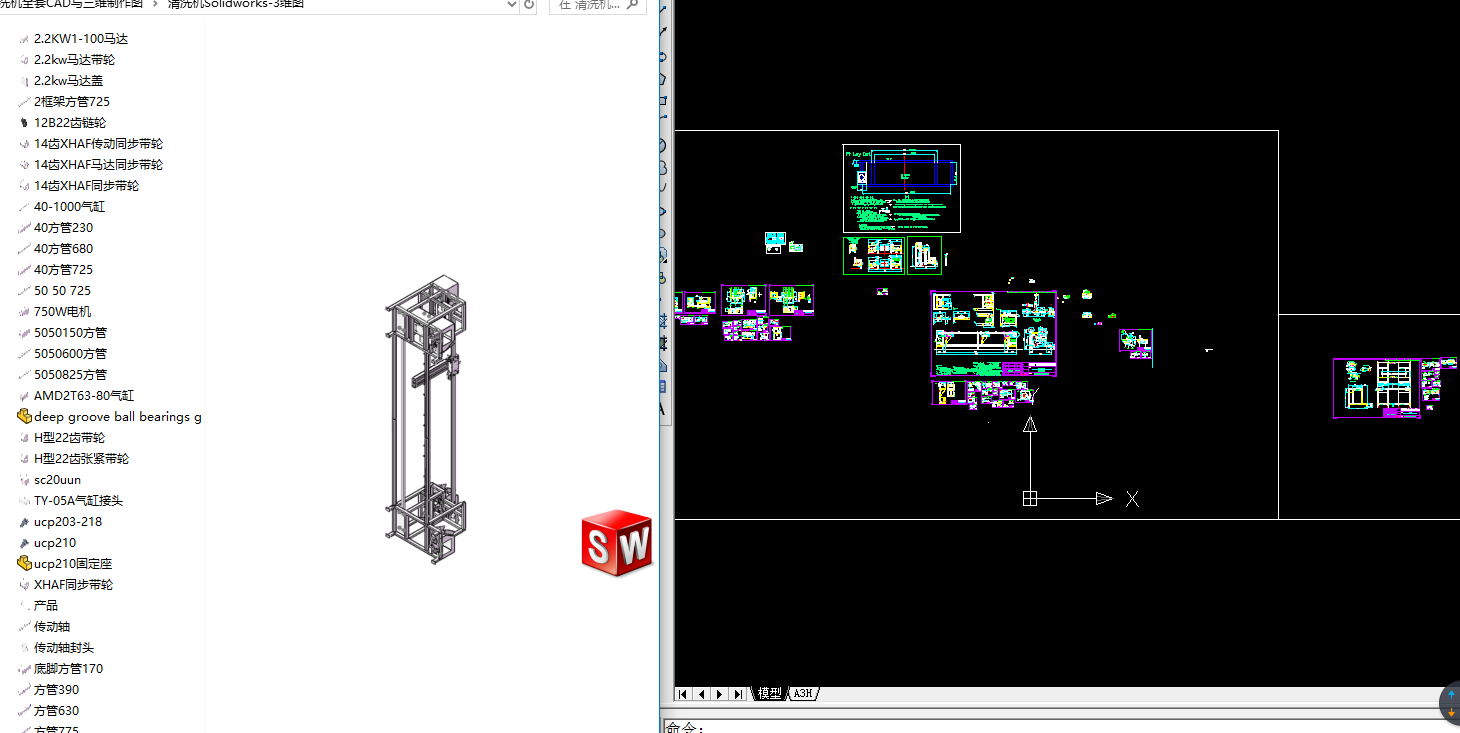Click the orange down arrow on the floating widget

tap(1451, 712)
